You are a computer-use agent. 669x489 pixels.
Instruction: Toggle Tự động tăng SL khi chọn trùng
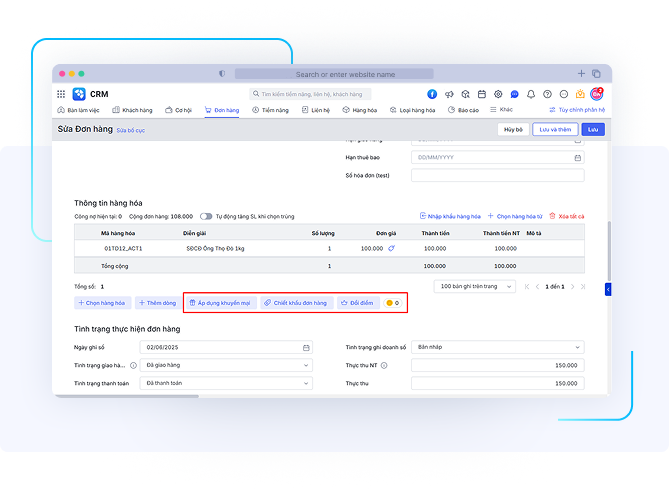206,216
